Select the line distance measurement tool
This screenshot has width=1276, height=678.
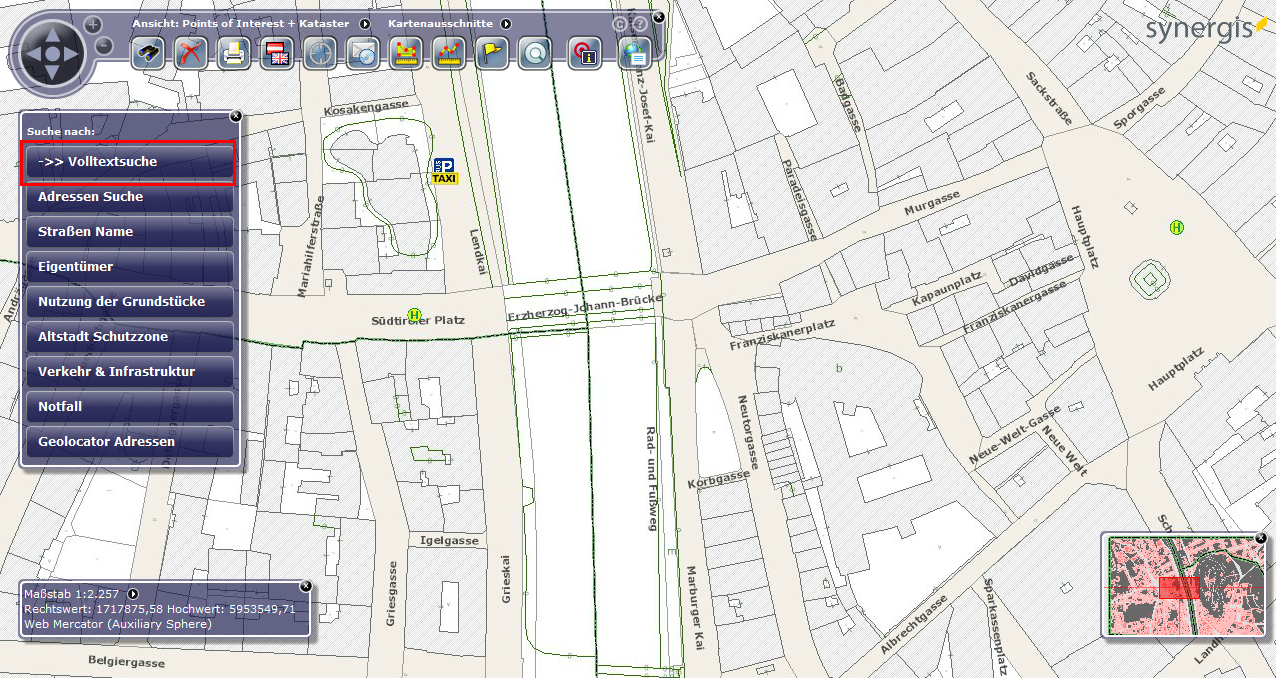tap(448, 53)
